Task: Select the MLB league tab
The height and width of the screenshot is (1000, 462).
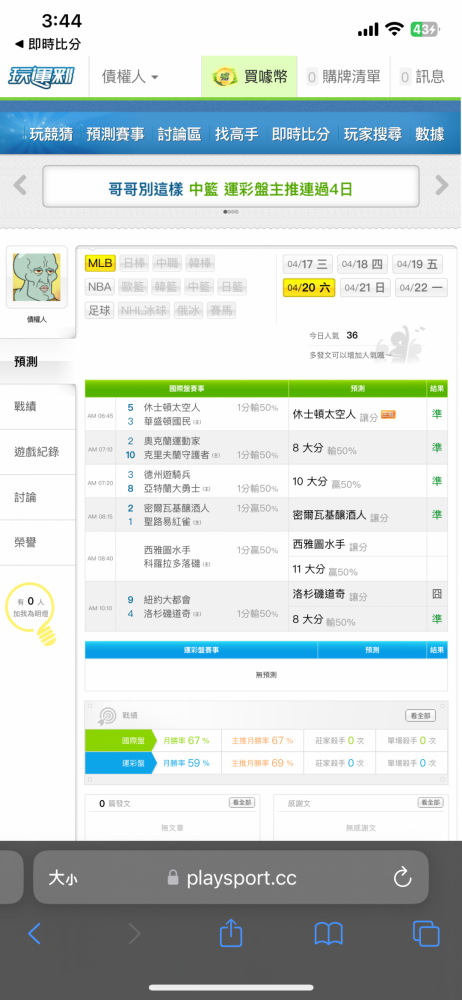Action: pyautogui.click(x=100, y=263)
